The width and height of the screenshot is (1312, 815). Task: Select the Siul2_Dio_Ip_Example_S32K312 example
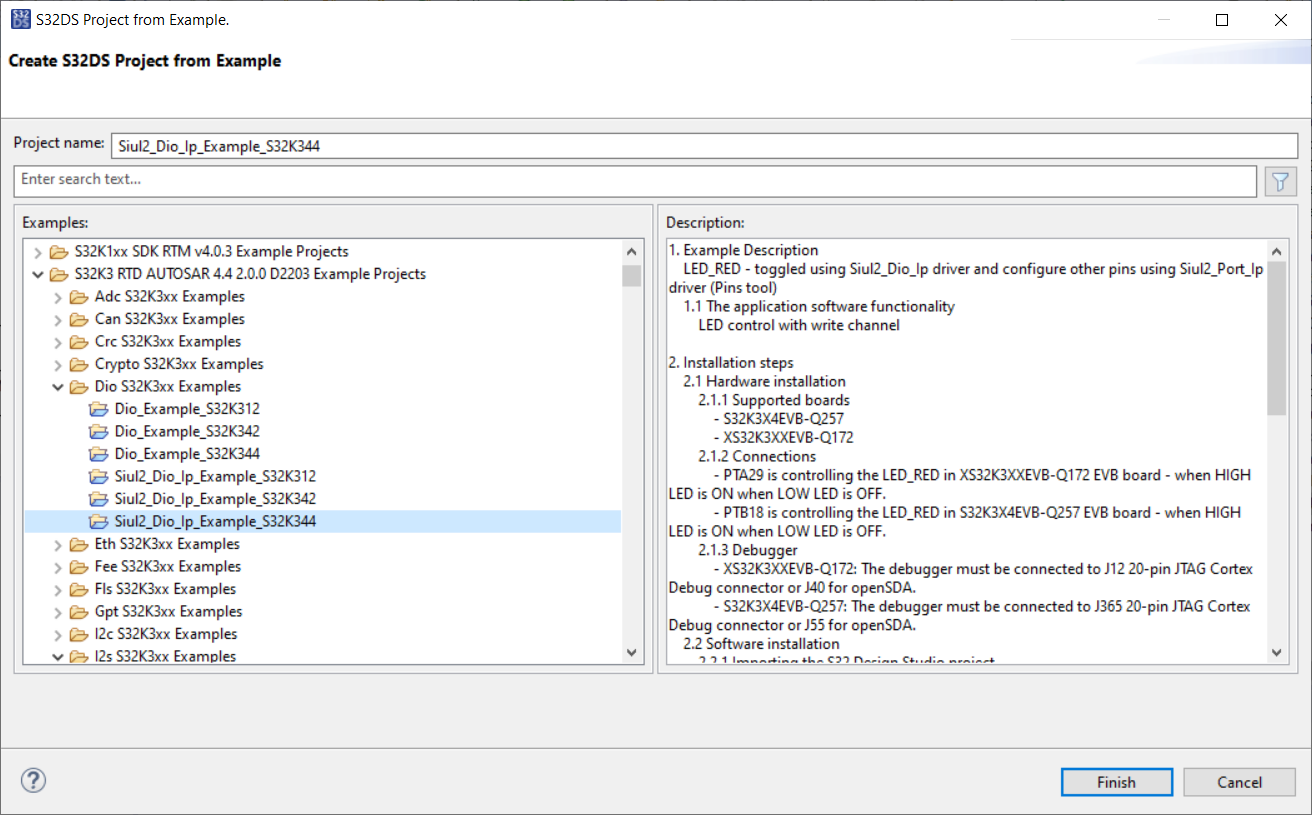[x=214, y=477]
